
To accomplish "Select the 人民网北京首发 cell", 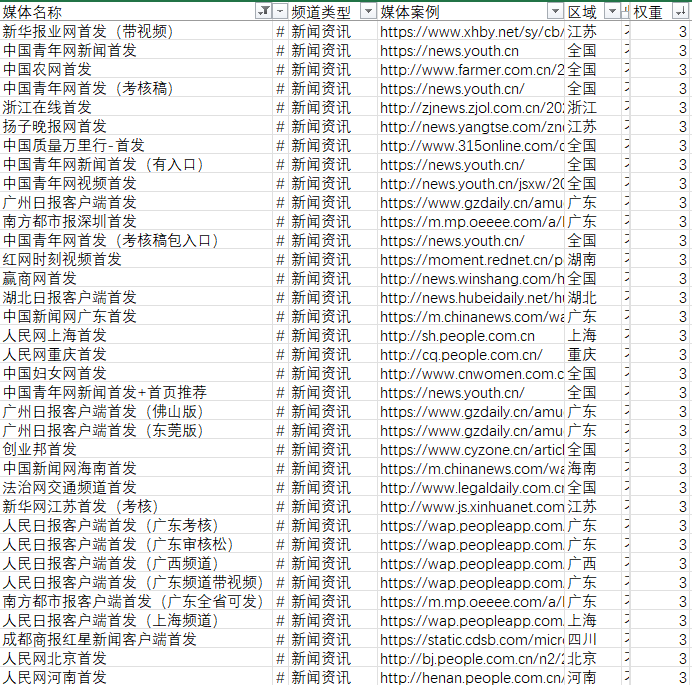I will (54, 659).
